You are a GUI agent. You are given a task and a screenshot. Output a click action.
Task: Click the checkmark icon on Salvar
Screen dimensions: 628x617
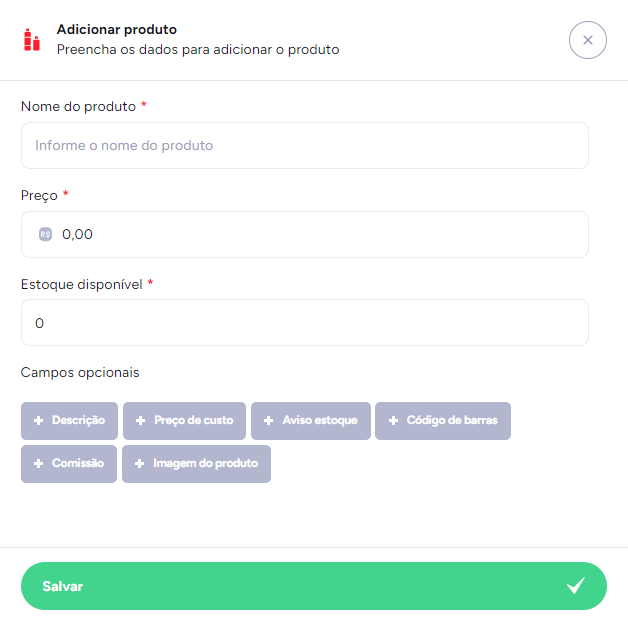click(x=575, y=586)
